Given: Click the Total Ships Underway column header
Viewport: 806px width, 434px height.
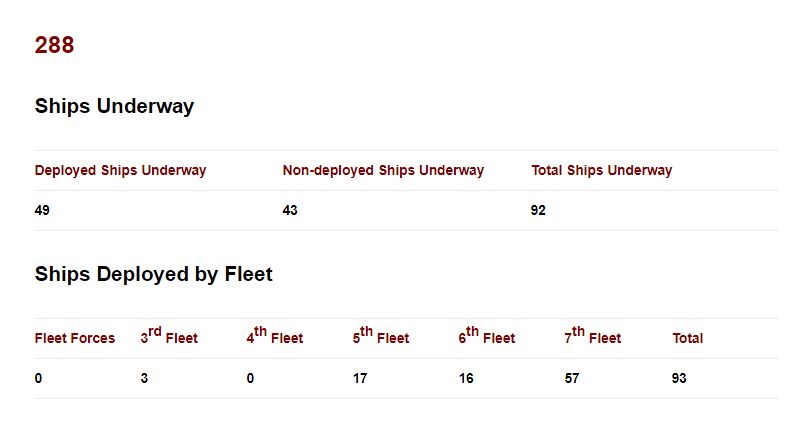Looking at the screenshot, I should click(601, 171).
